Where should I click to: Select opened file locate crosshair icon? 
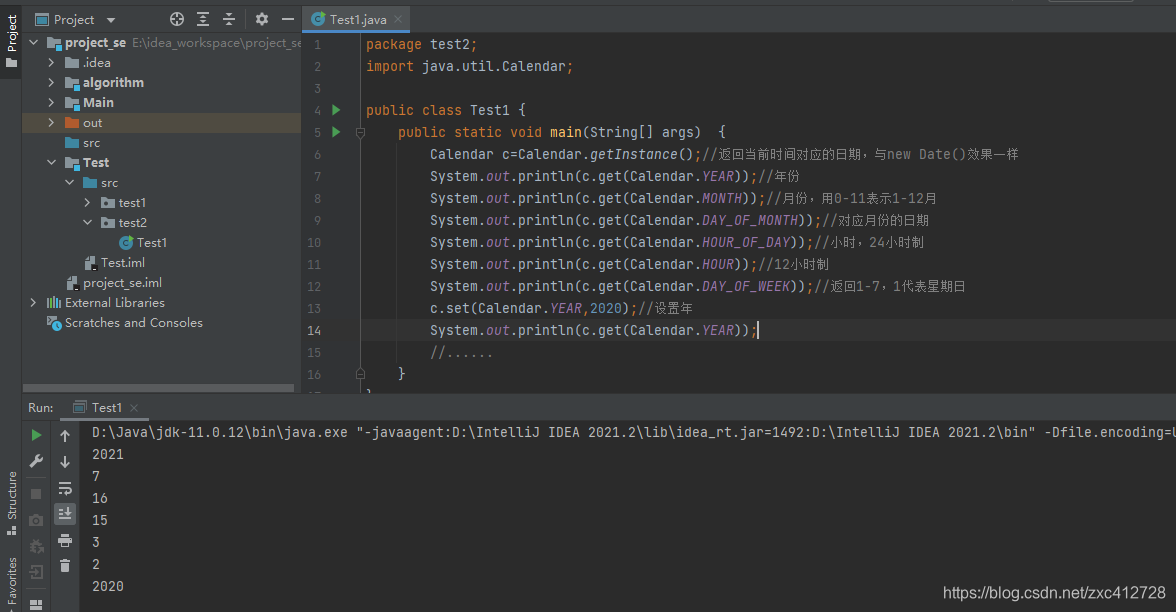[177, 20]
